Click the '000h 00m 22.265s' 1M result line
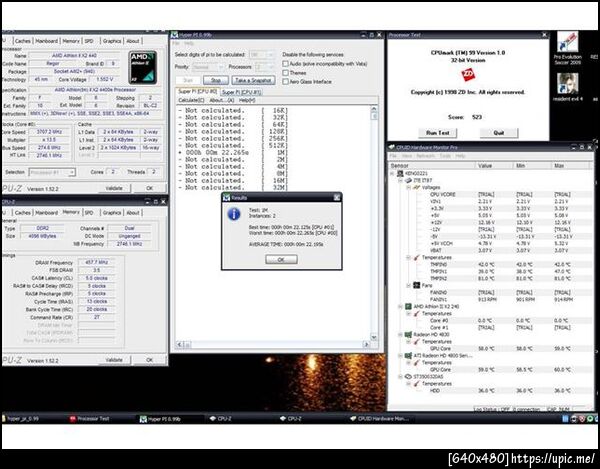Screen dimensions: 600x469 (233, 152)
